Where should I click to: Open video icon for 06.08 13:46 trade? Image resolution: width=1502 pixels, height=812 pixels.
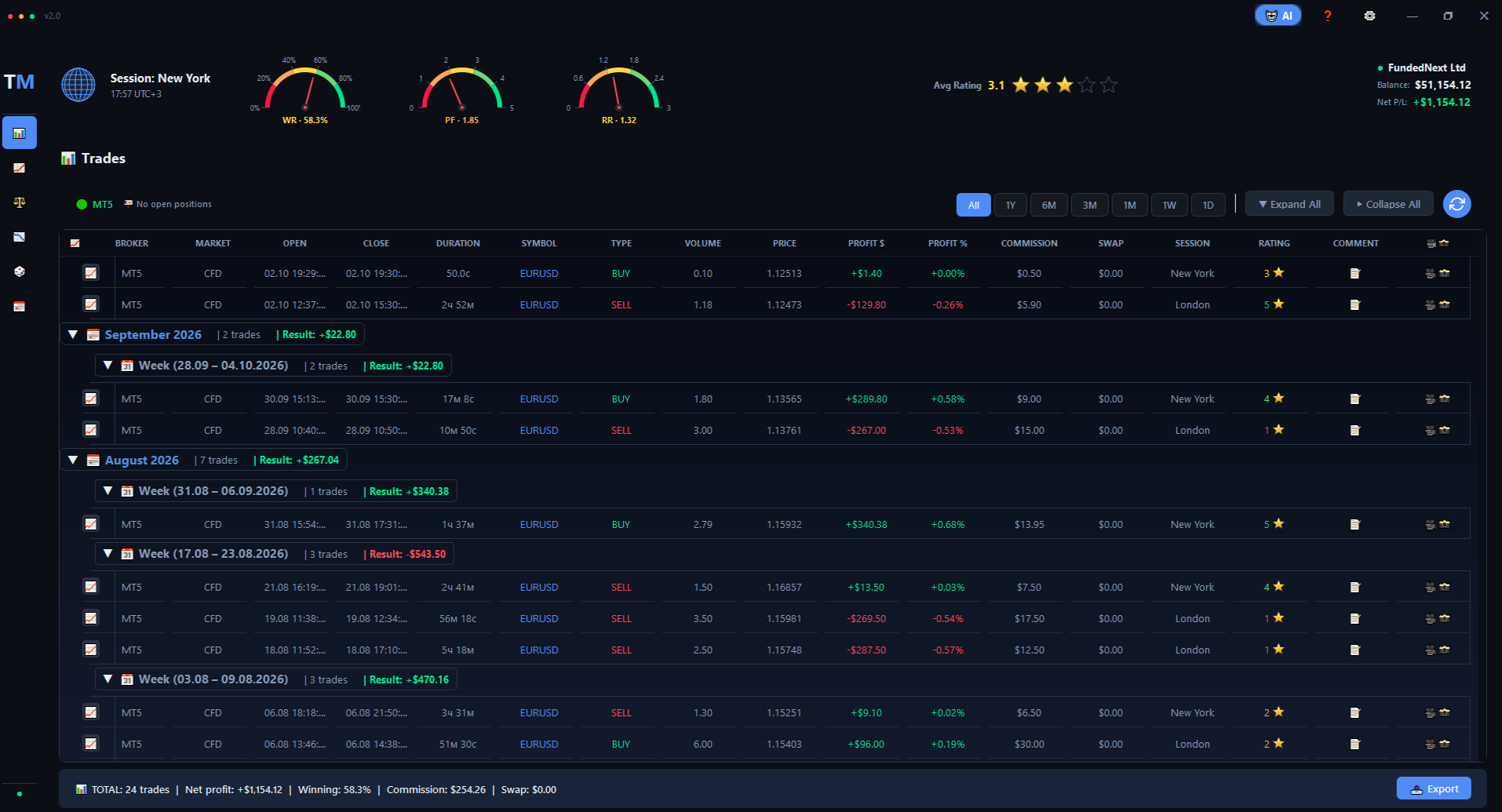tap(1431, 745)
